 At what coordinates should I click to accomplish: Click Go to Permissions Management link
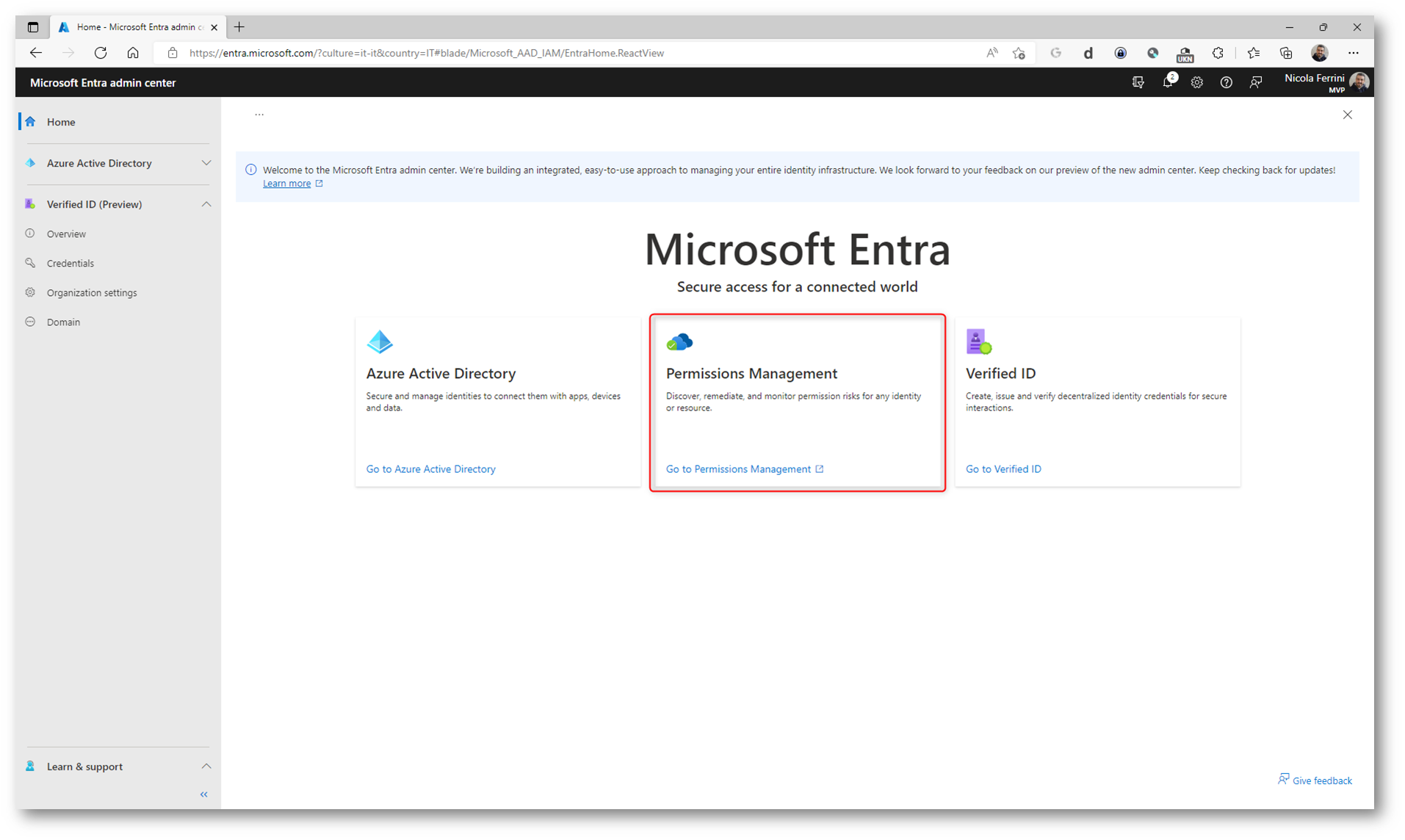click(738, 468)
